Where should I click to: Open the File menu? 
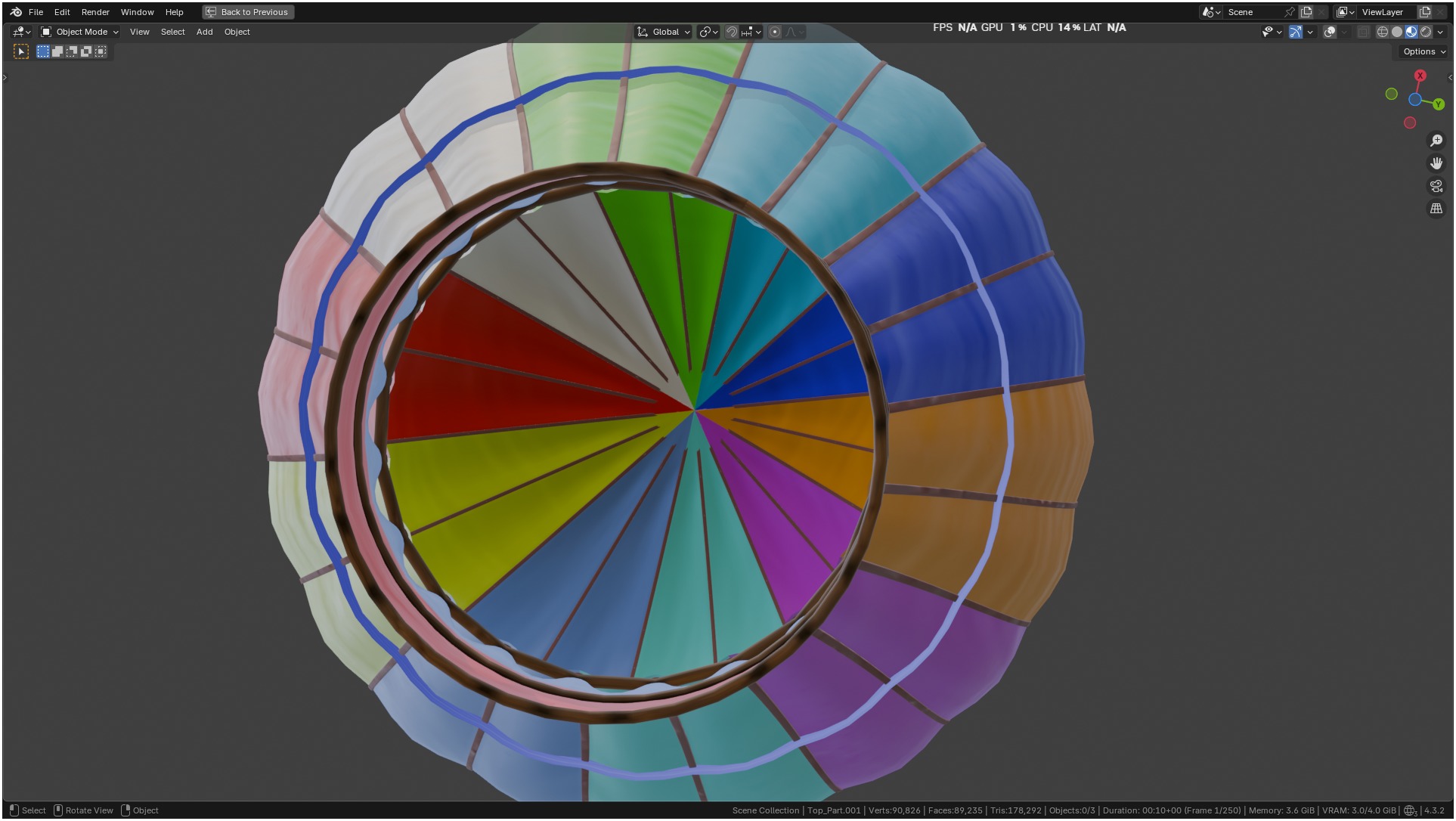pos(36,12)
